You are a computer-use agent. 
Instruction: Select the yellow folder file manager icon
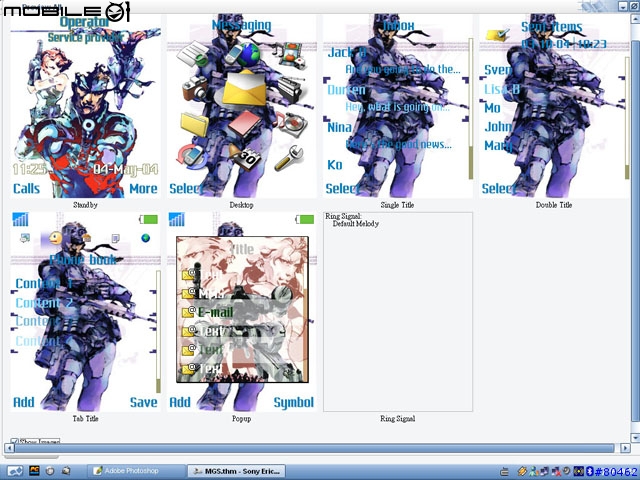tap(195, 124)
